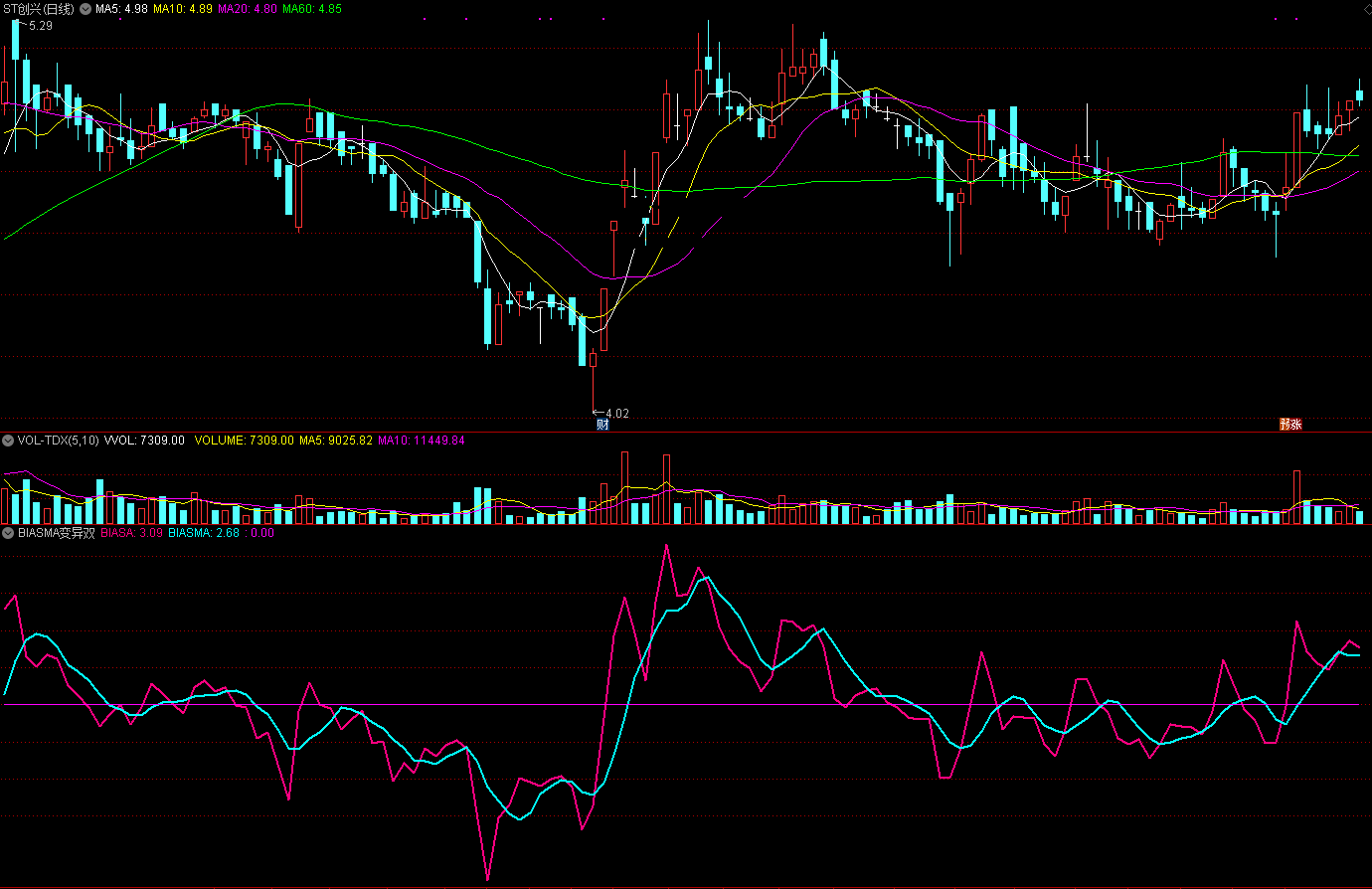Viewport: 1372px width, 889px height.
Task: Click the magenta MA20: 4.80 label
Action: tap(248, 9)
